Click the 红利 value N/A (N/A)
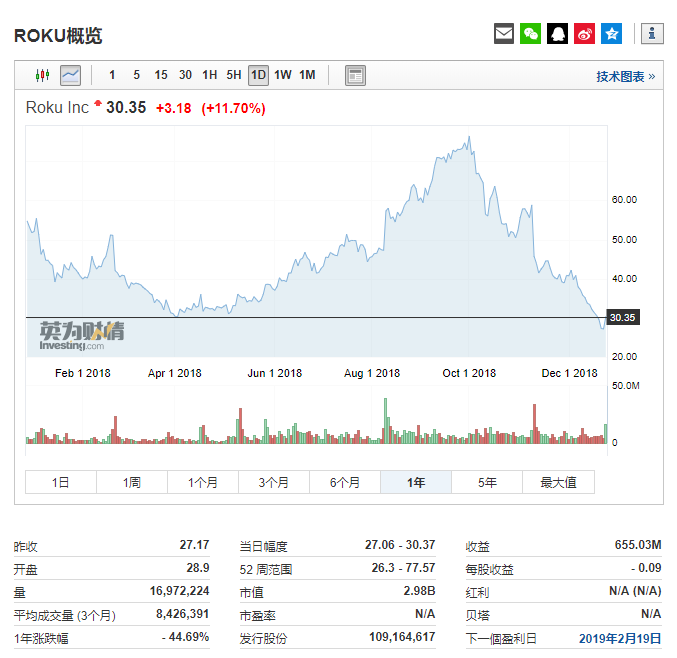Image resolution: width=677 pixels, height=658 pixels. [x=635, y=591]
